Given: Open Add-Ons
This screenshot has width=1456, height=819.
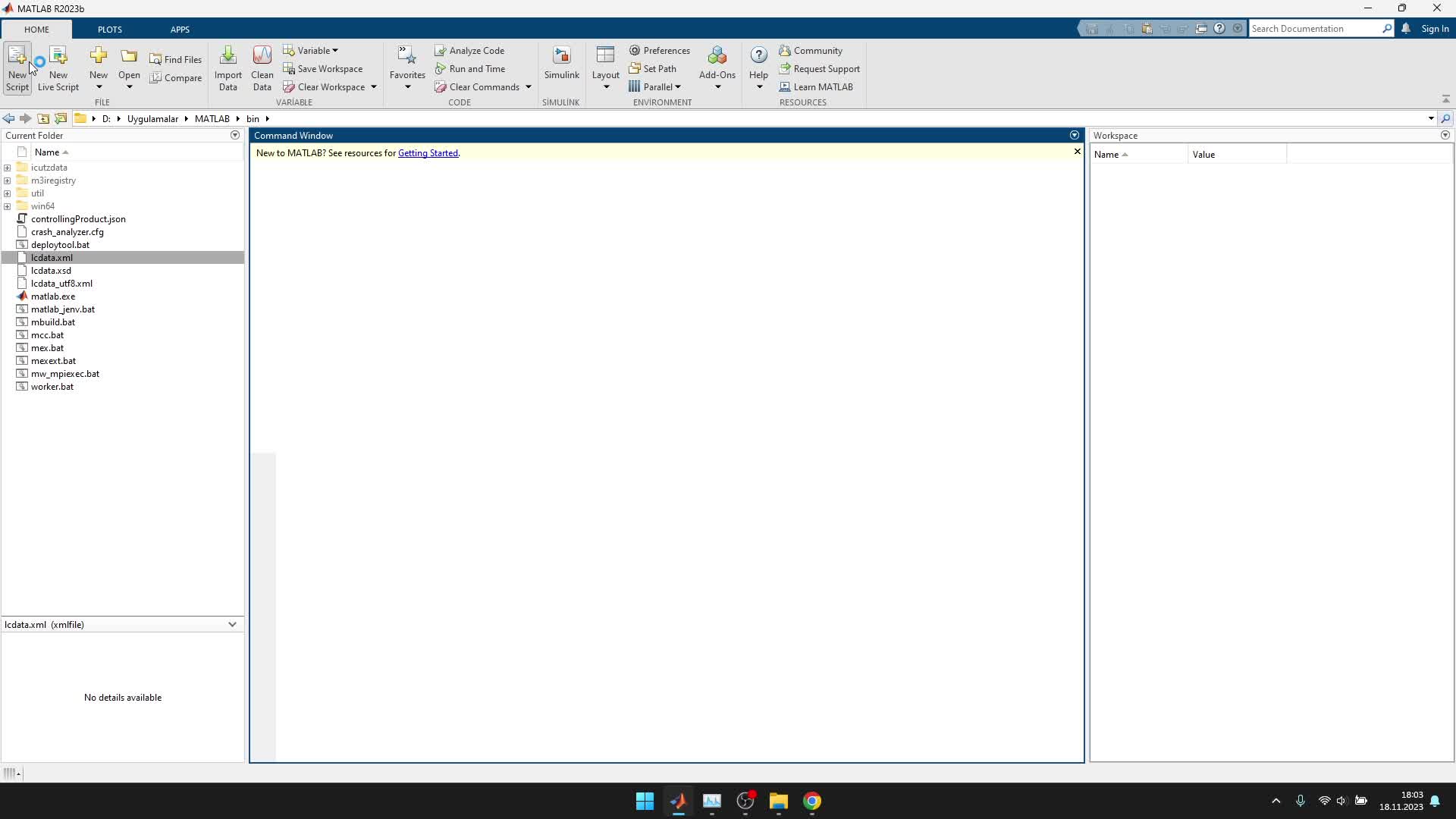Looking at the screenshot, I should click(717, 68).
